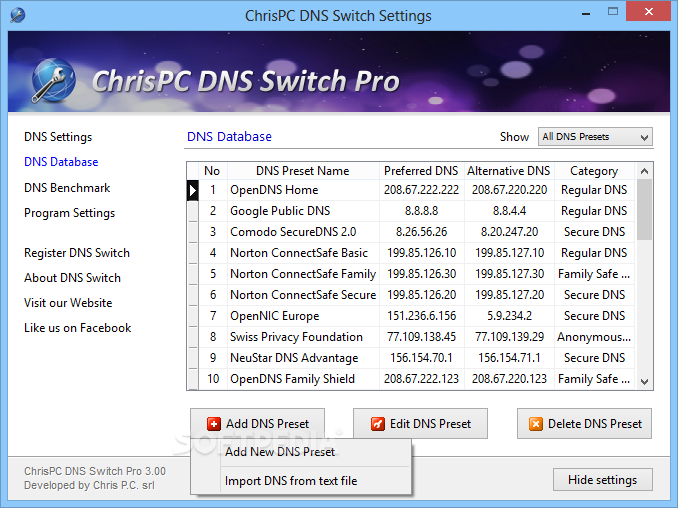Screen dimensions: 678x508
Task: Click the Preferred DNS column header
Action: pyautogui.click(x=421, y=171)
